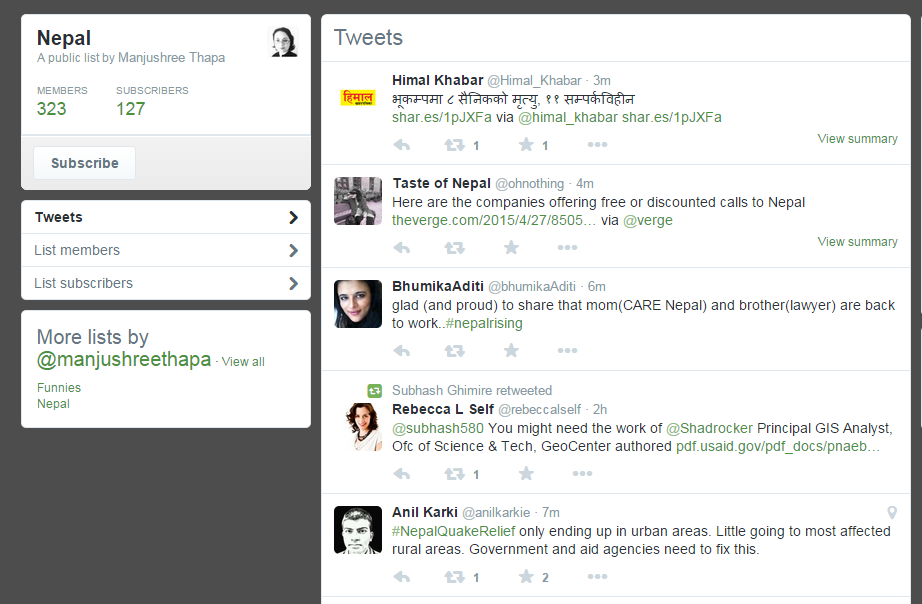
Task: Open the first shar.es/1pJXFa link
Action: pyautogui.click(x=442, y=118)
